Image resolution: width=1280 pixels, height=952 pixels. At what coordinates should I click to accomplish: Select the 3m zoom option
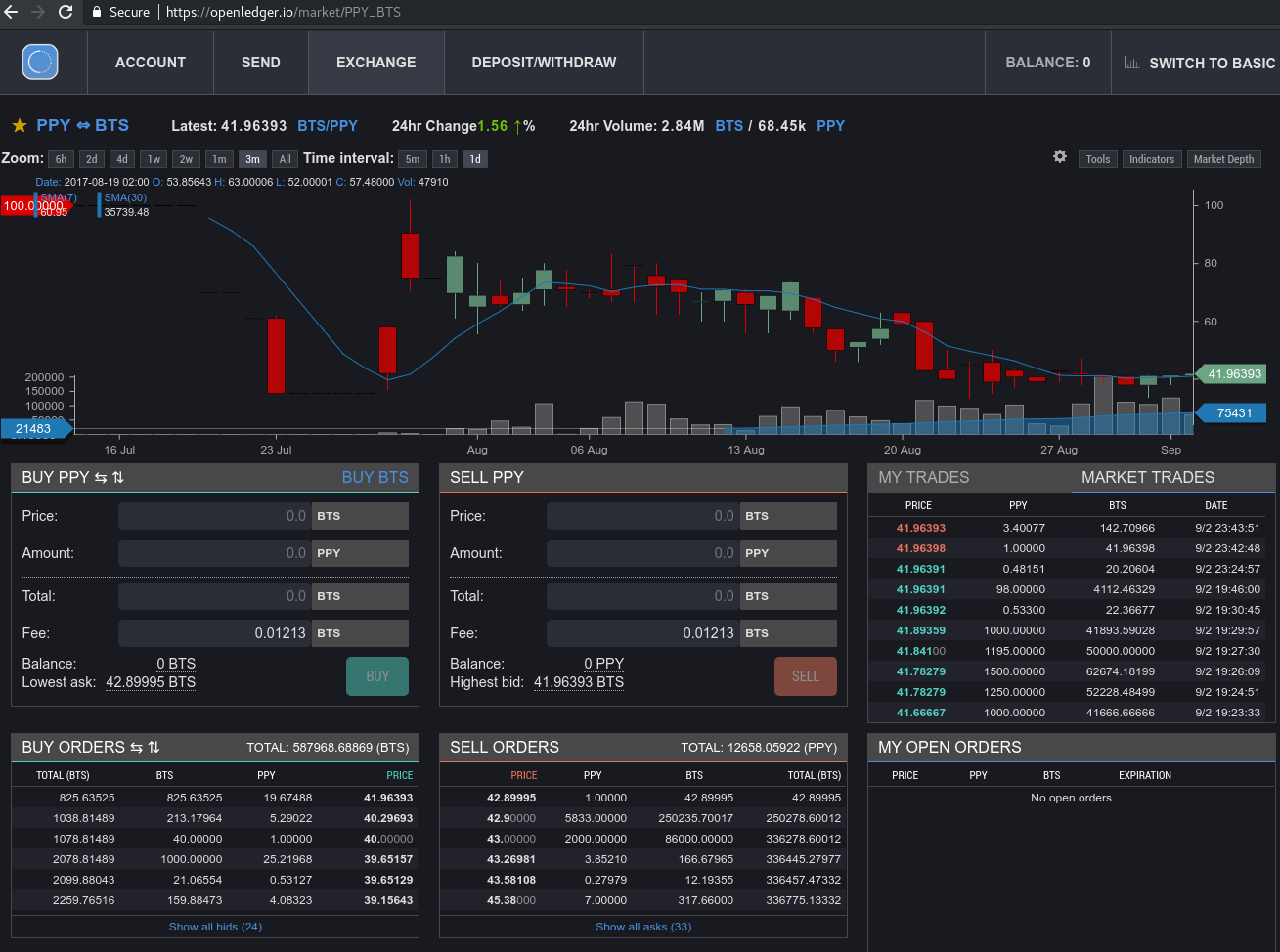click(252, 159)
